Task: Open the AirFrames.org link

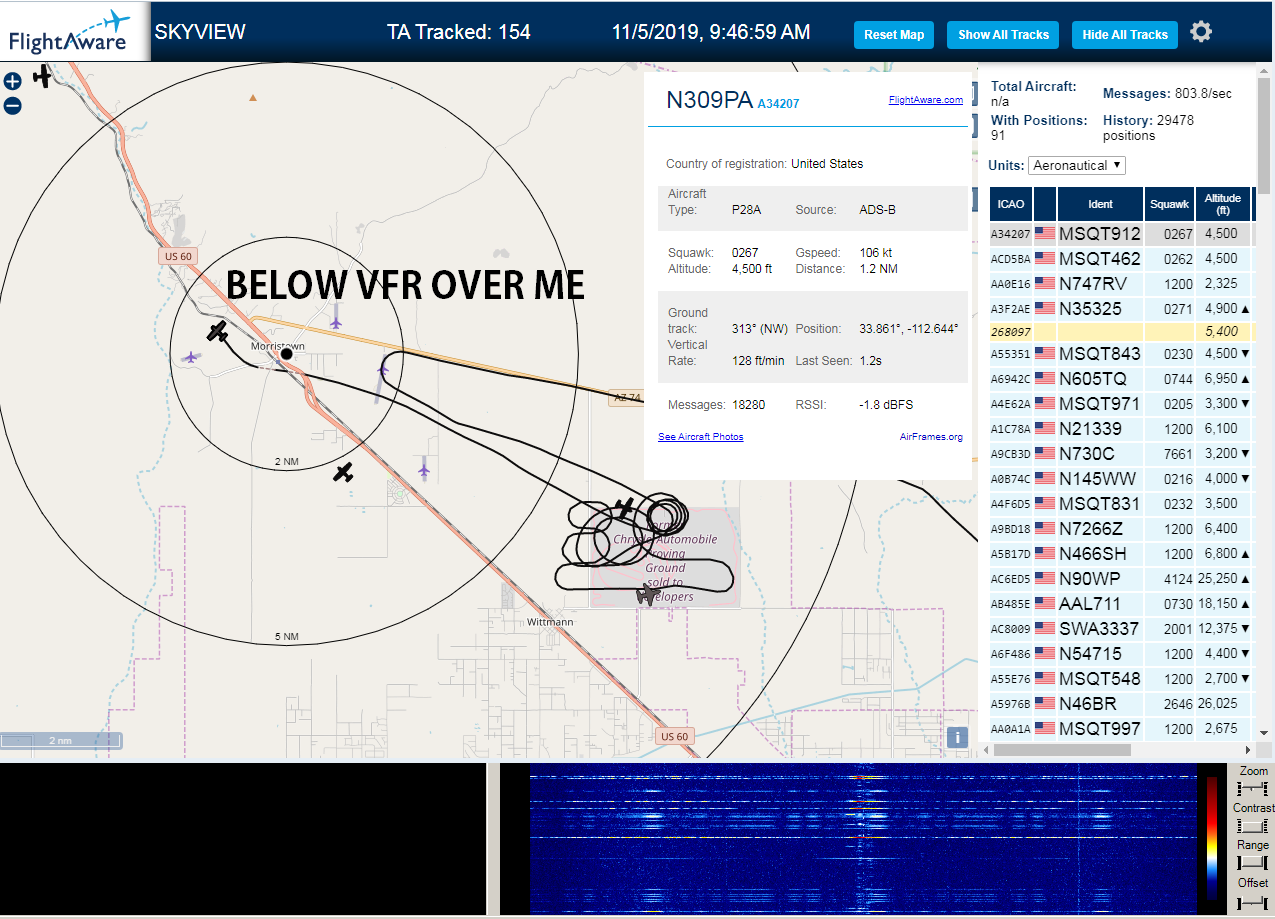Action: [x=931, y=437]
